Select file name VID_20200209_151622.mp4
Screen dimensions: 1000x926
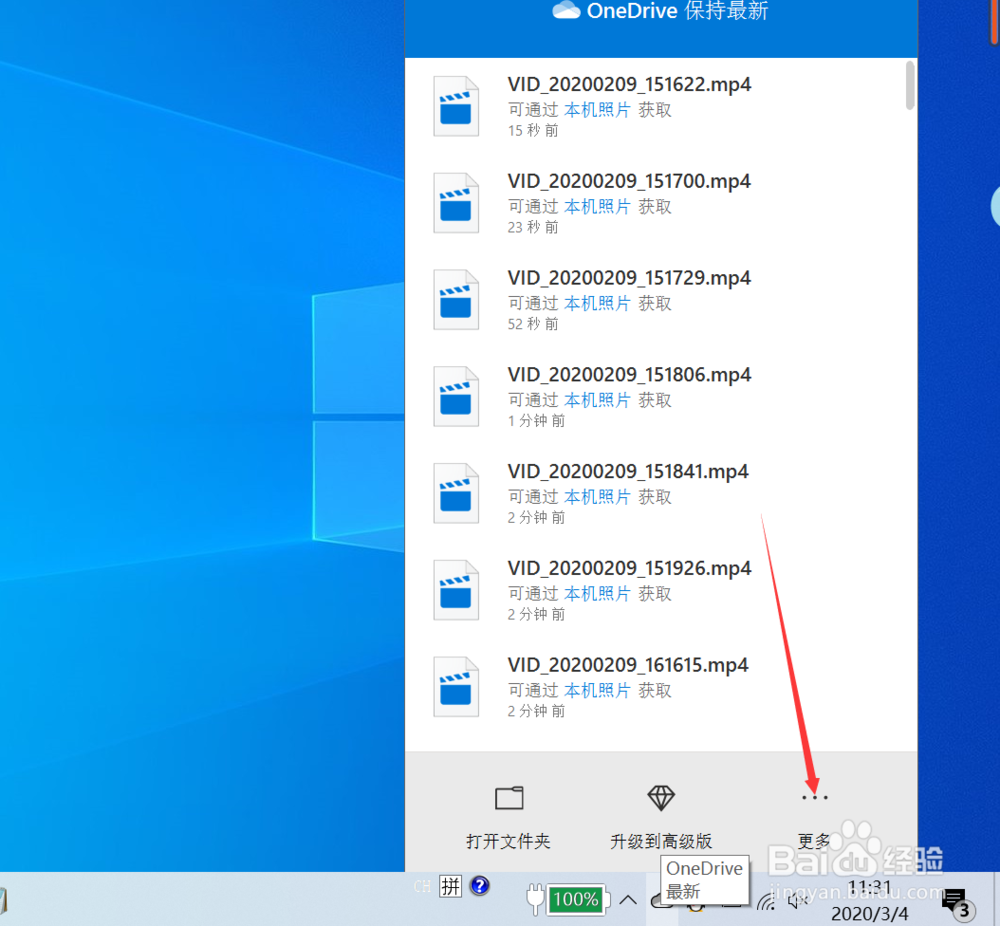629,84
